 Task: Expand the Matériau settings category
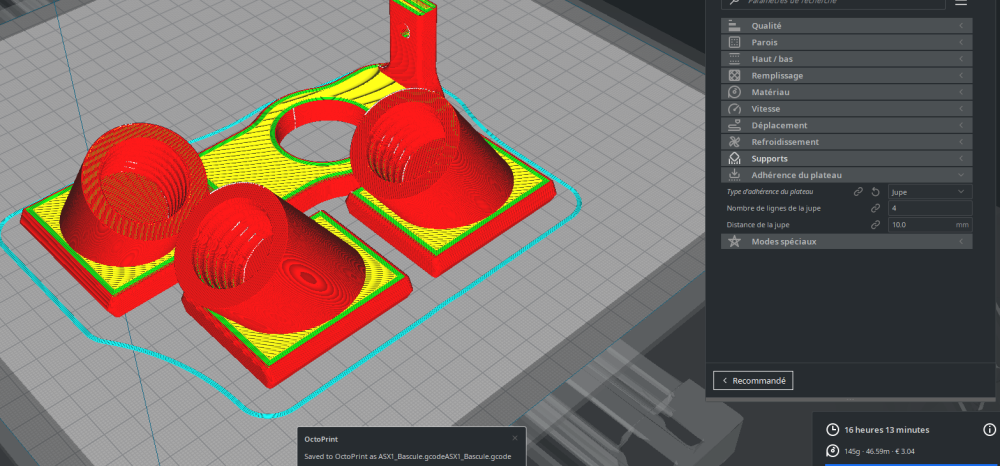click(846, 92)
